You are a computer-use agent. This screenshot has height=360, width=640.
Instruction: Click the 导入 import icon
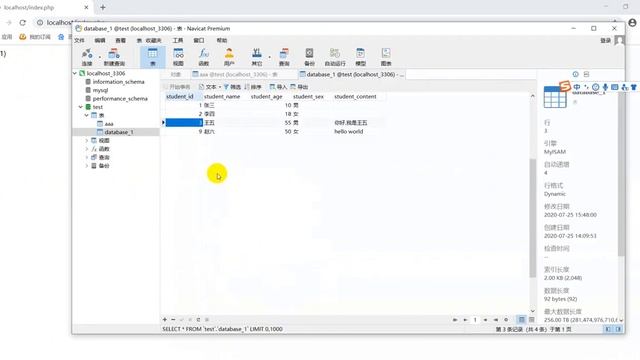pos(278,87)
